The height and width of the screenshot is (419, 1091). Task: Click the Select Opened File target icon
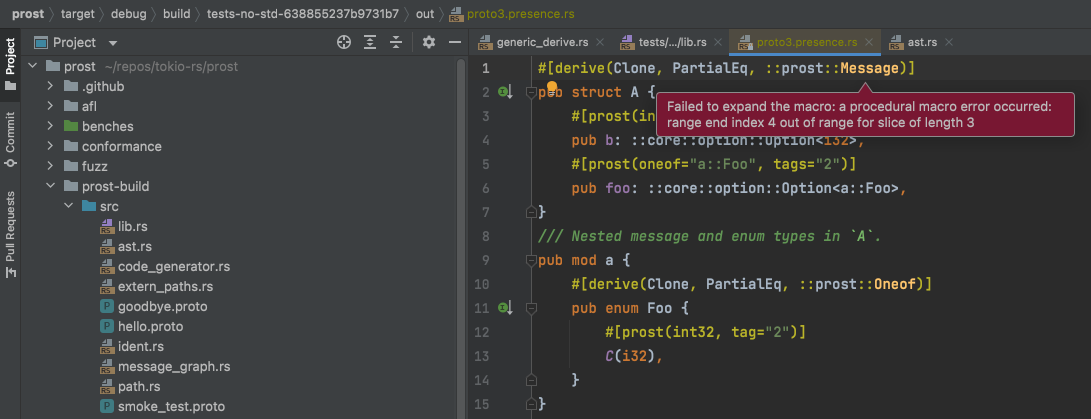343,42
